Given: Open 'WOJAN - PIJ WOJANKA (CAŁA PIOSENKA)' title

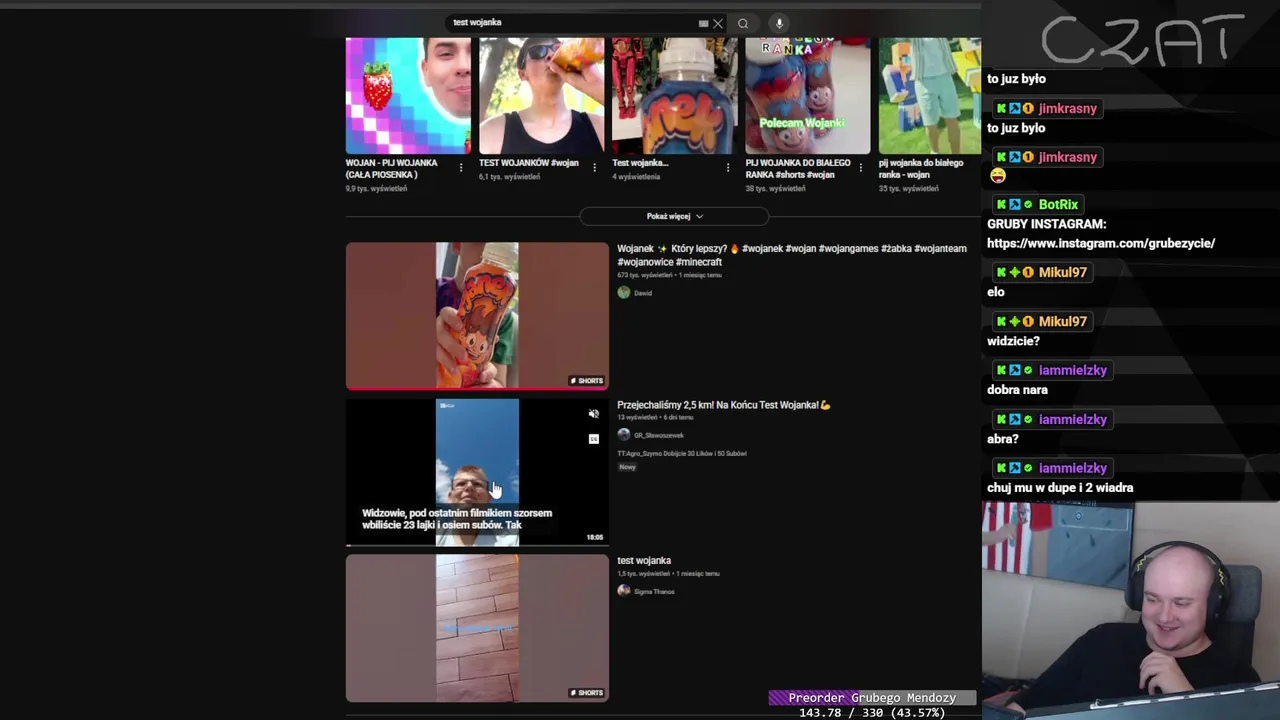Looking at the screenshot, I should click(392, 168).
